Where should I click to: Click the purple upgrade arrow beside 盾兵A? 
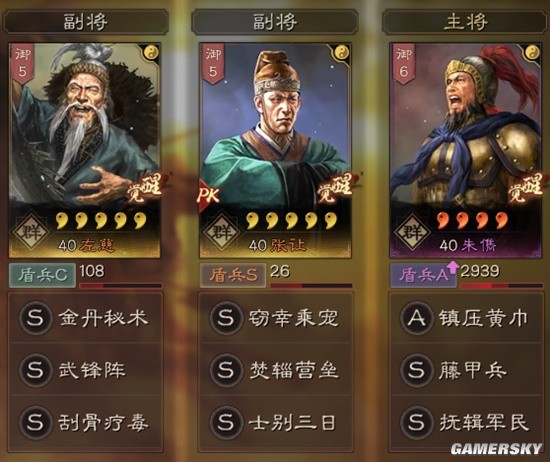453,267
